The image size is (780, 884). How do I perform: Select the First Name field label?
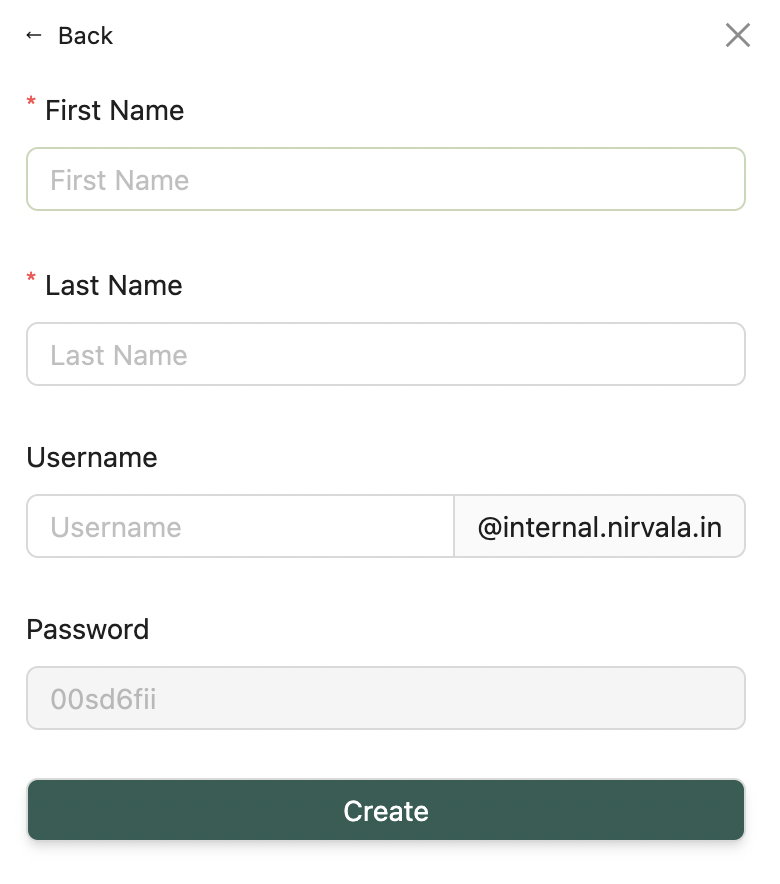114,111
